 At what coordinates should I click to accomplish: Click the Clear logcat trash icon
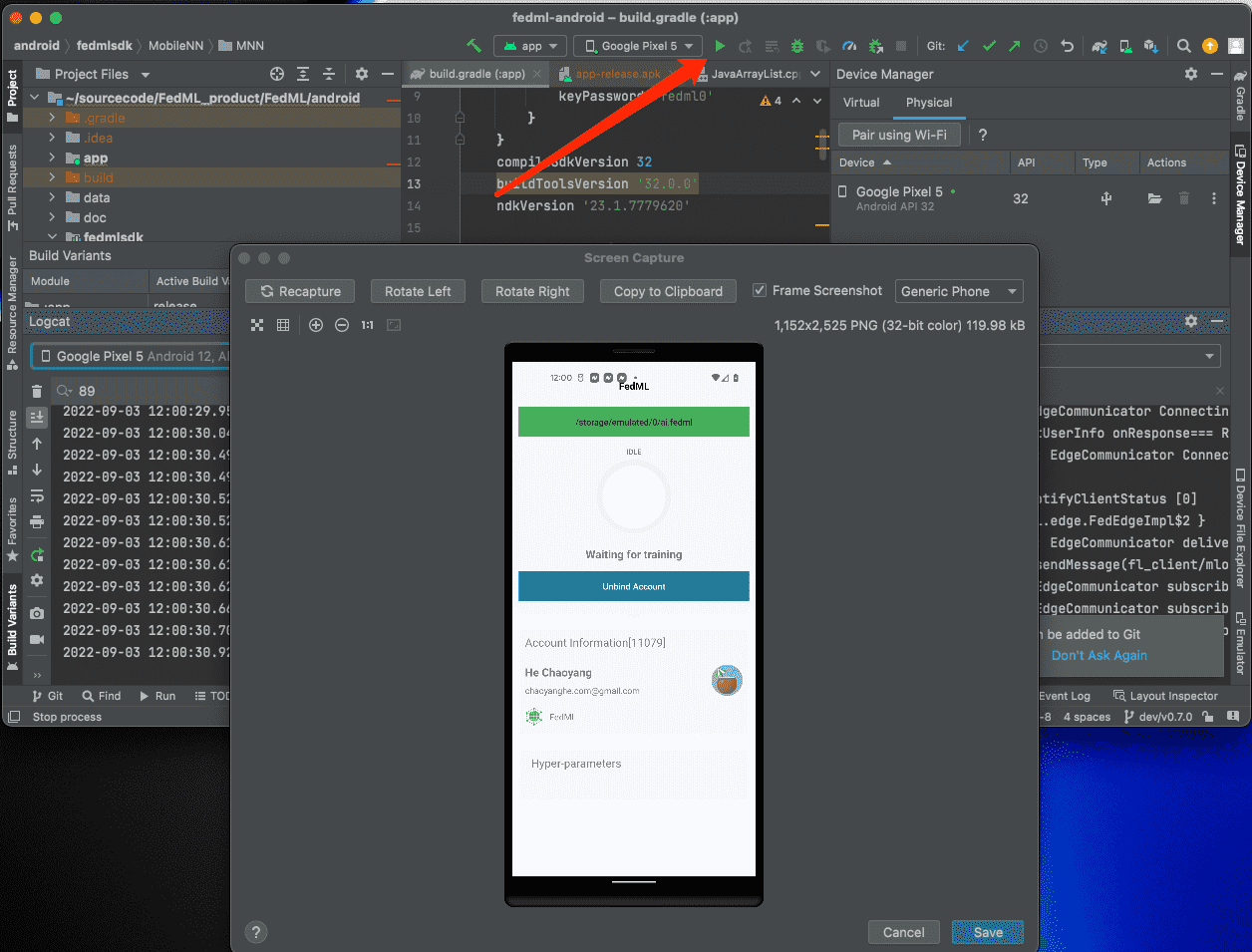point(37,391)
